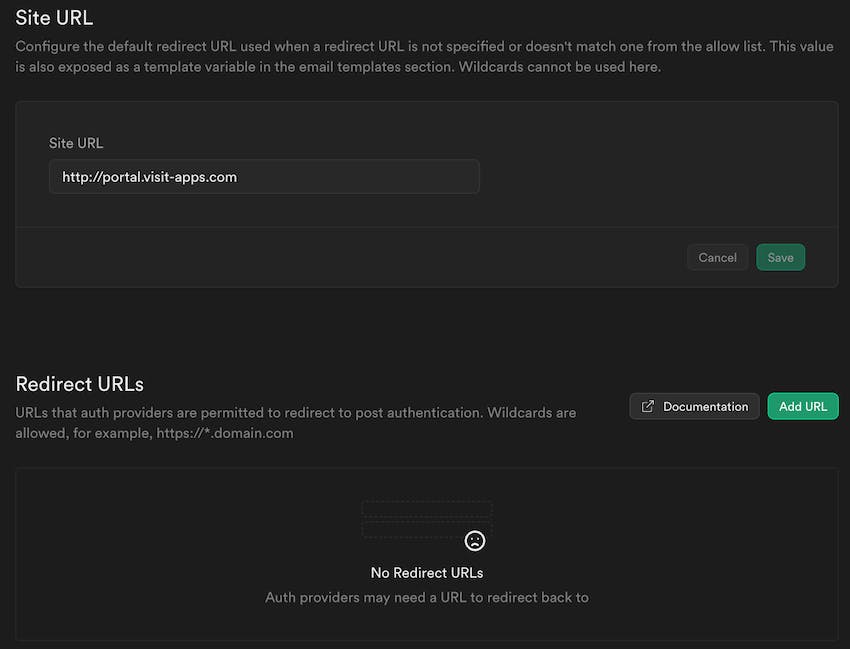Click the Redirect URLs section heading
This screenshot has height=649, width=850.
80,384
